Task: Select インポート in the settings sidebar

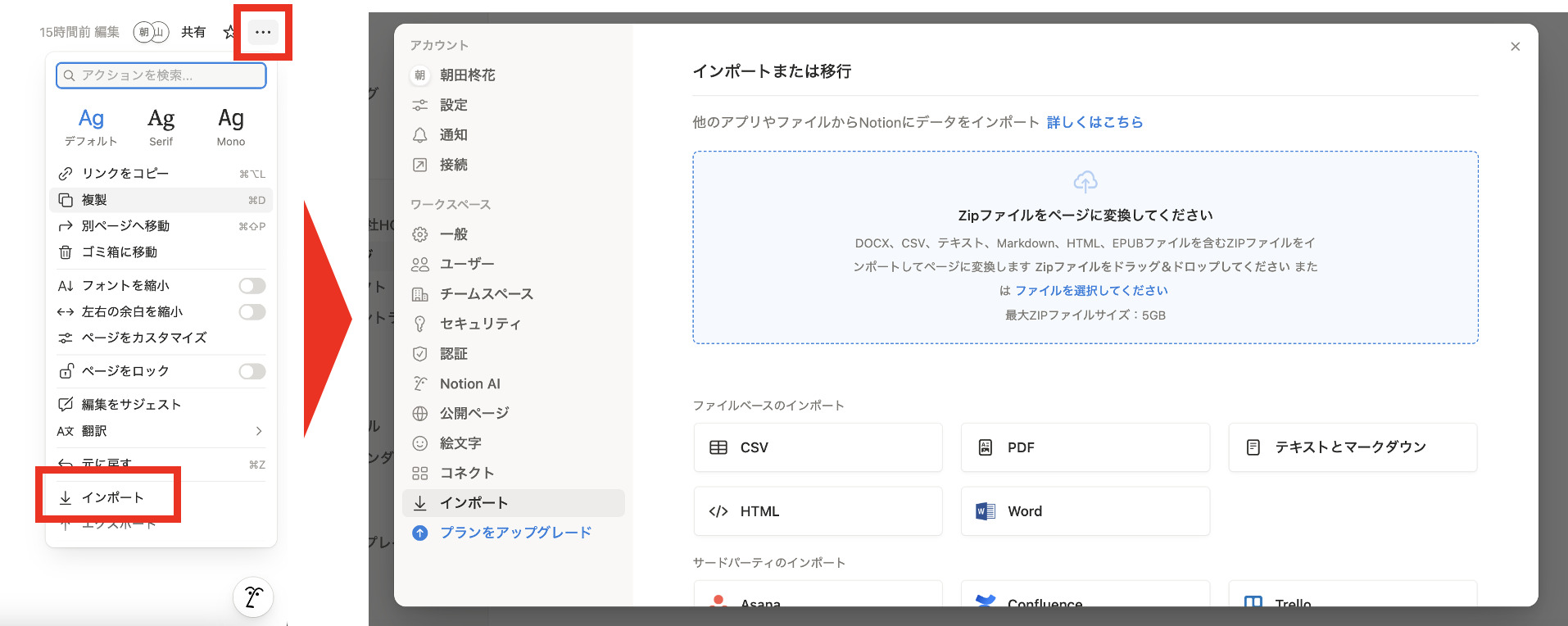Action: point(513,503)
